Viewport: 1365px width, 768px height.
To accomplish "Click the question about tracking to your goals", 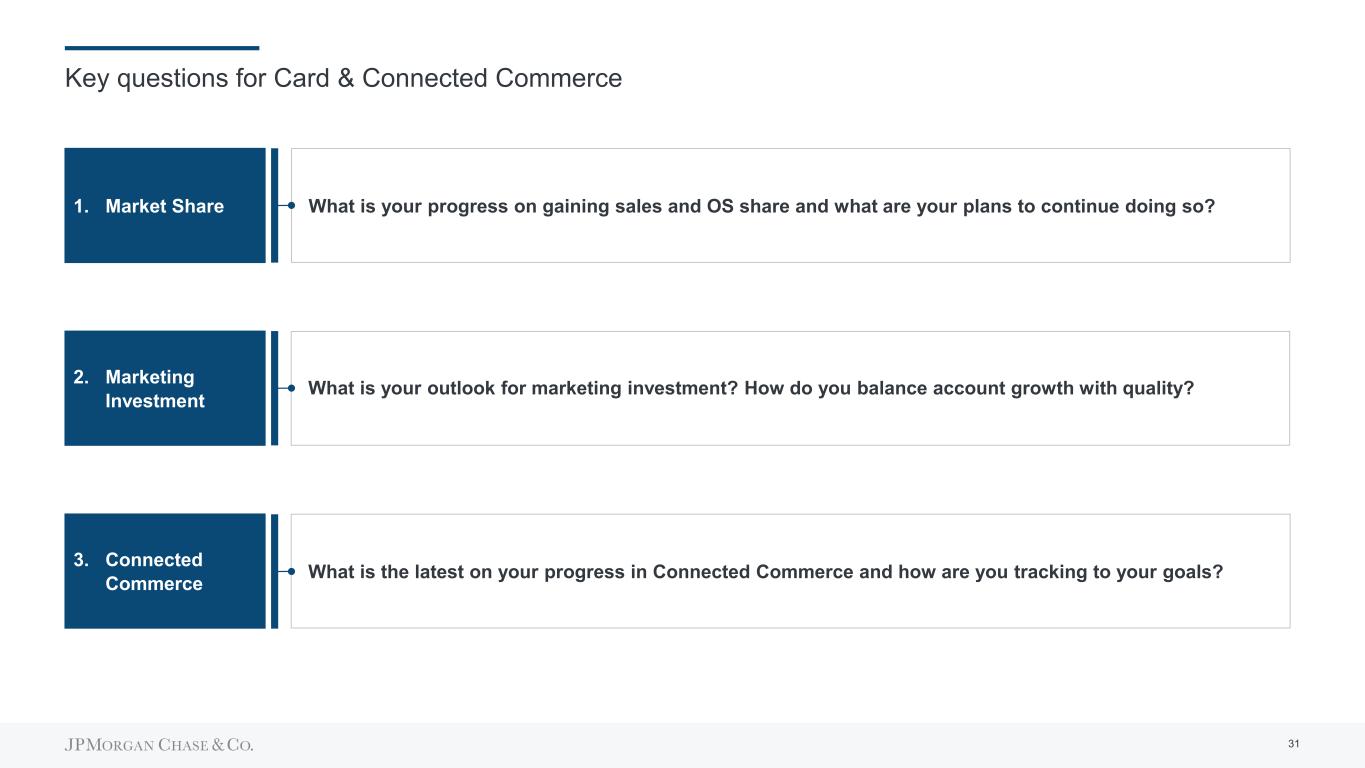I will point(766,571).
